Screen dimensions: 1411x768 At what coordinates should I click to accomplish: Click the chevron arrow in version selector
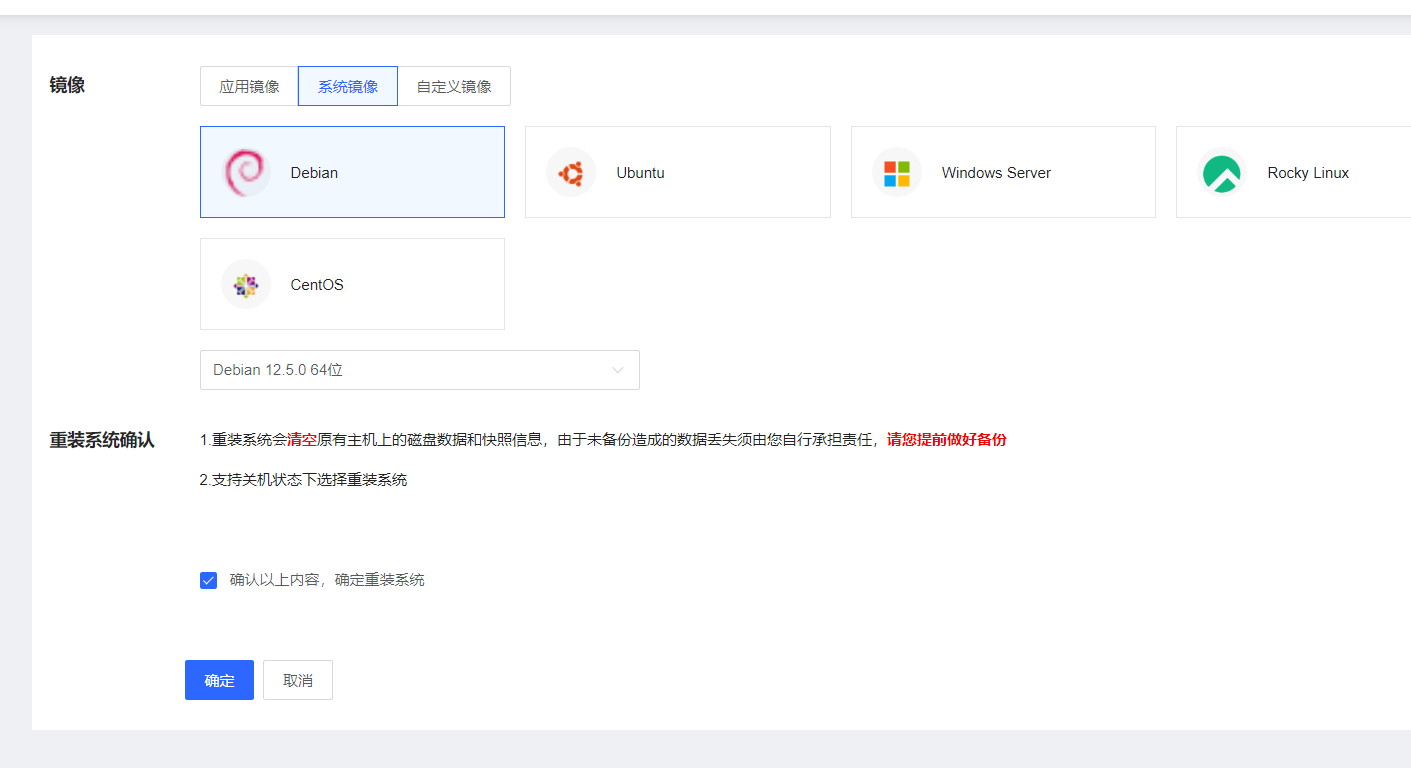coord(618,370)
